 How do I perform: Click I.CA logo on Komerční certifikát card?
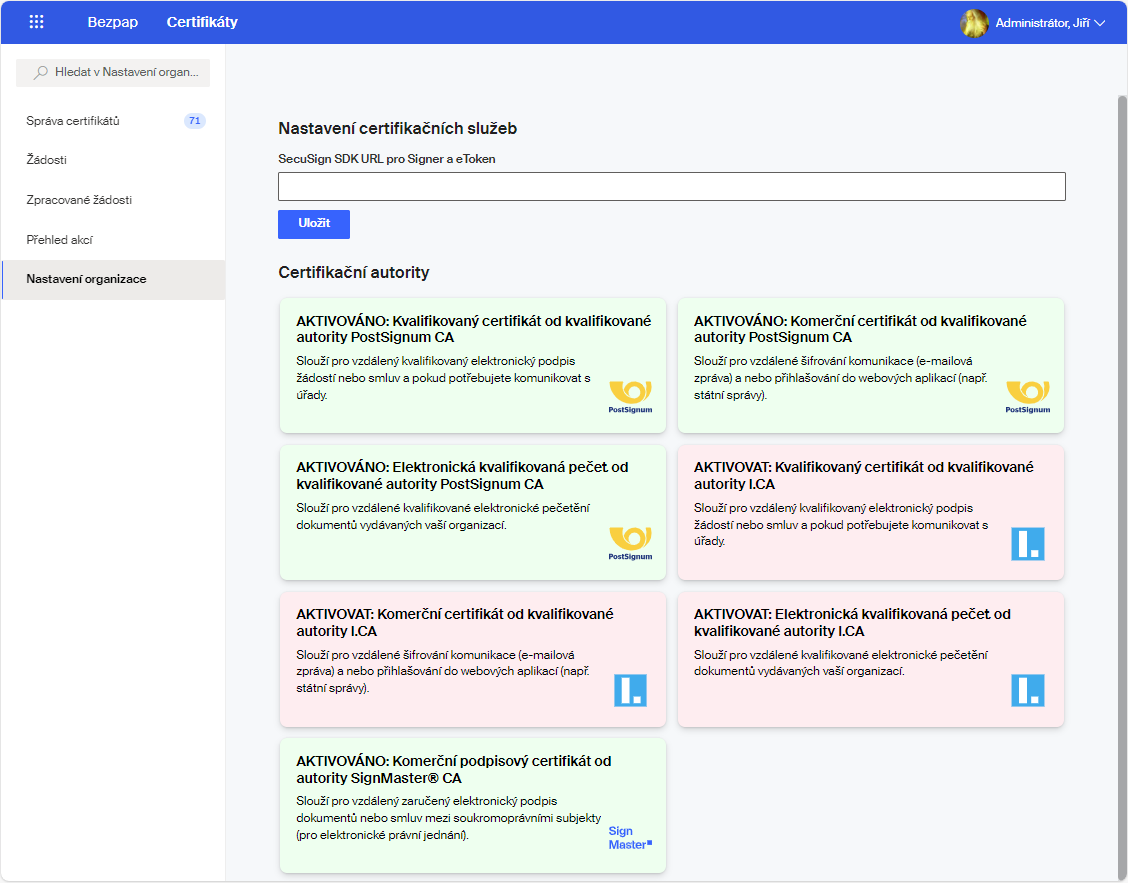point(630,690)
